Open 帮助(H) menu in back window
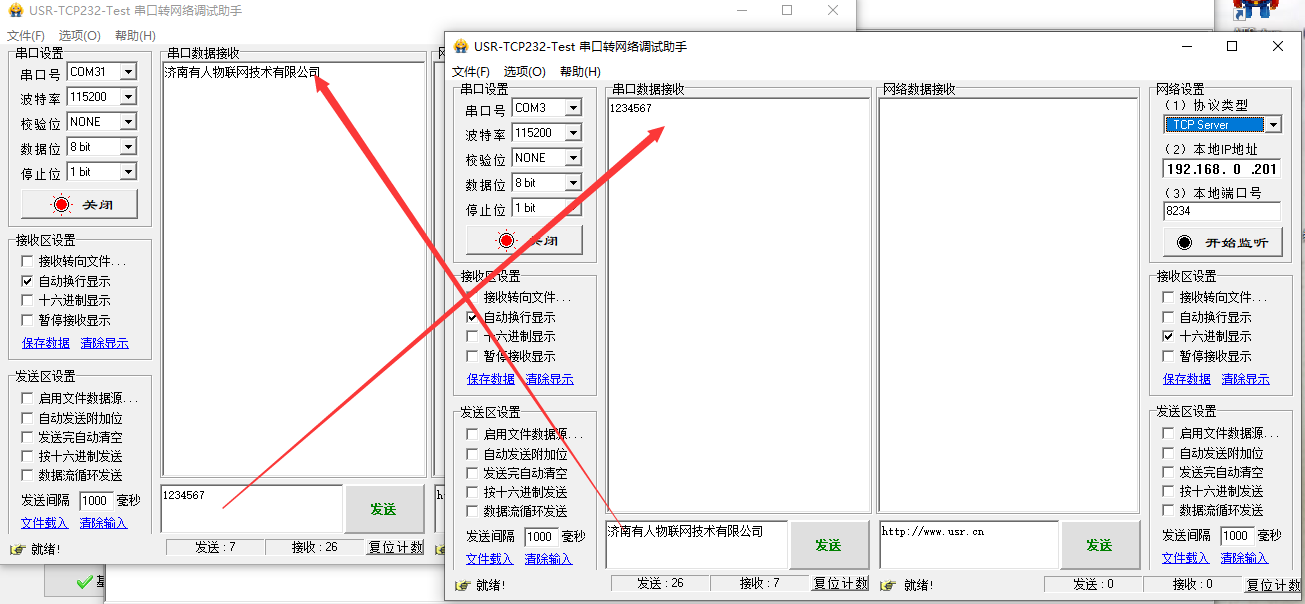 (x=135, y=36)
